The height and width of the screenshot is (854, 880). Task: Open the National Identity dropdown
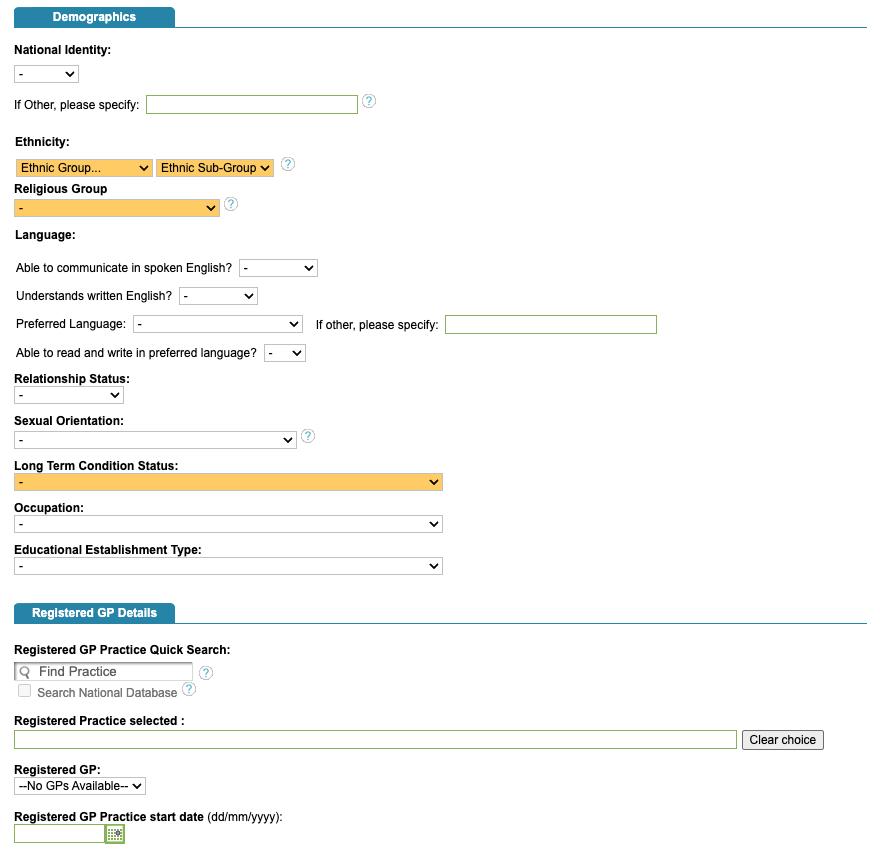tap(46, 74)
